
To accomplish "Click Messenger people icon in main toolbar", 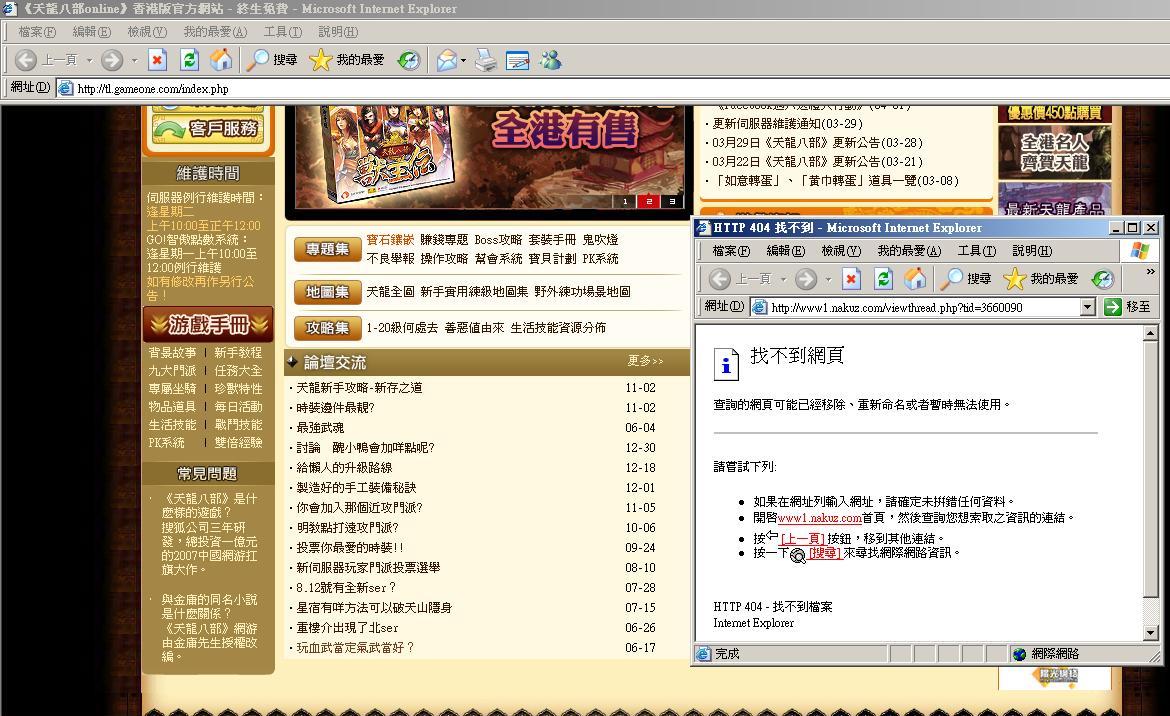I will coord(551,60).
